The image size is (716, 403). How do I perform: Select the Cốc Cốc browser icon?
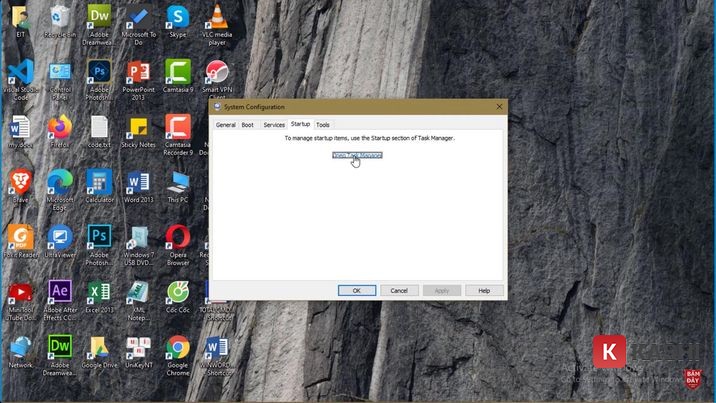[178, 297]
